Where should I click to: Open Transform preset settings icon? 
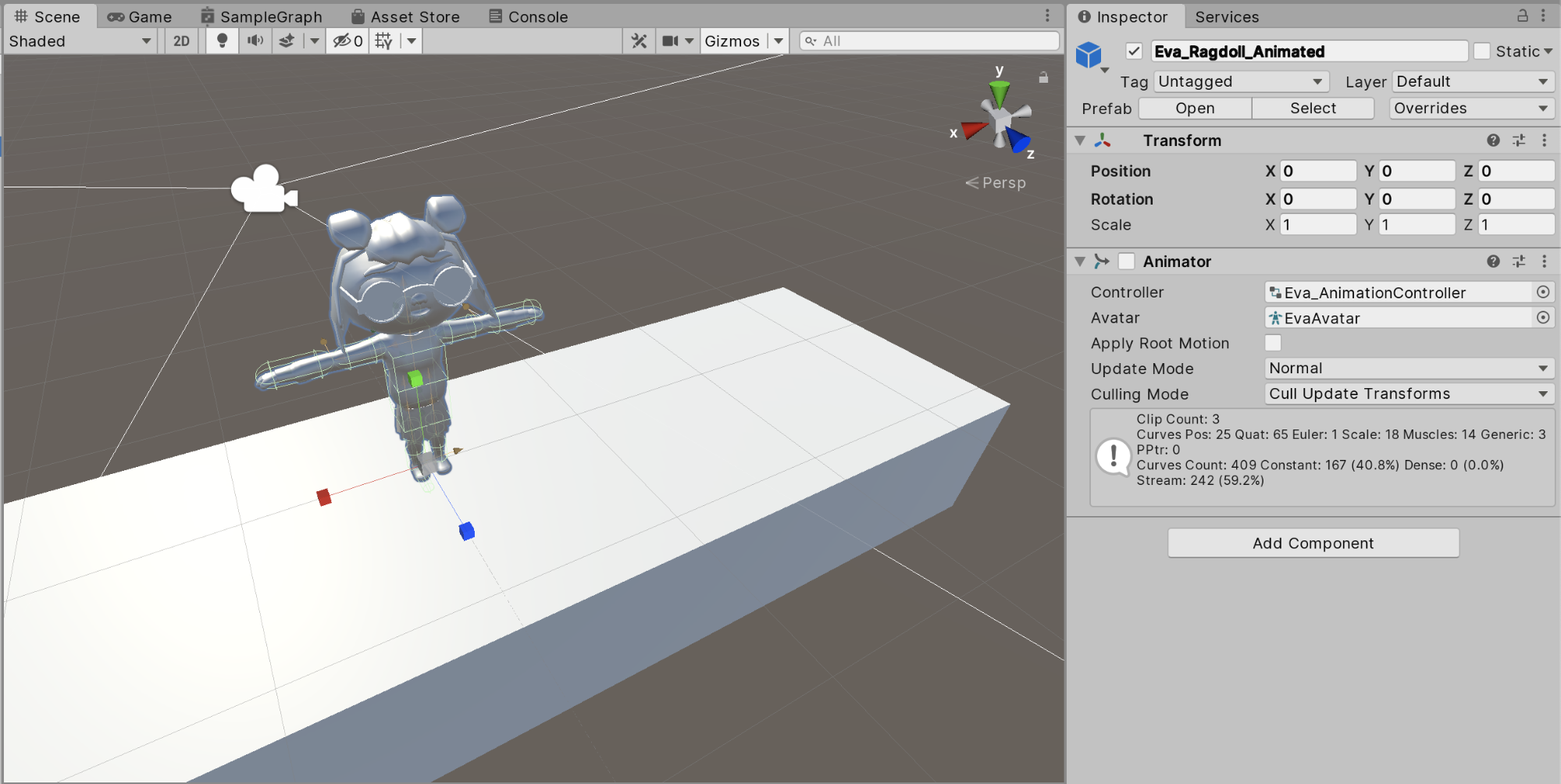coord(1519,141)
